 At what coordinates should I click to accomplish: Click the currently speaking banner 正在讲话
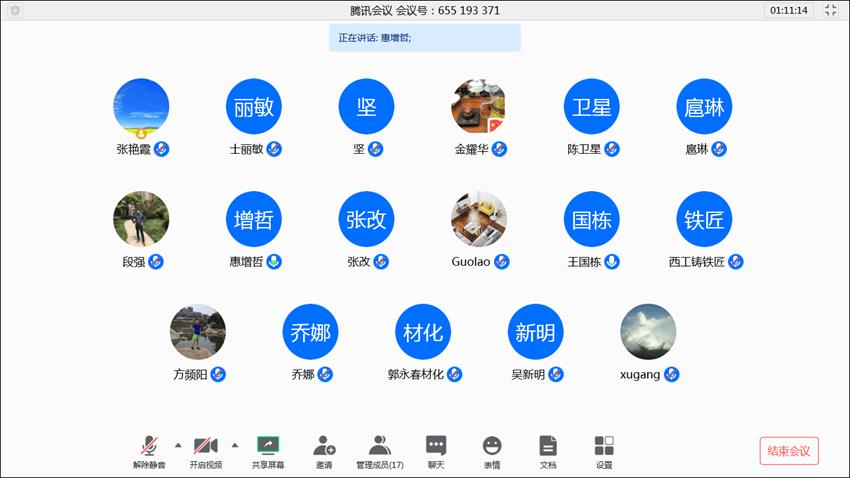425,38
